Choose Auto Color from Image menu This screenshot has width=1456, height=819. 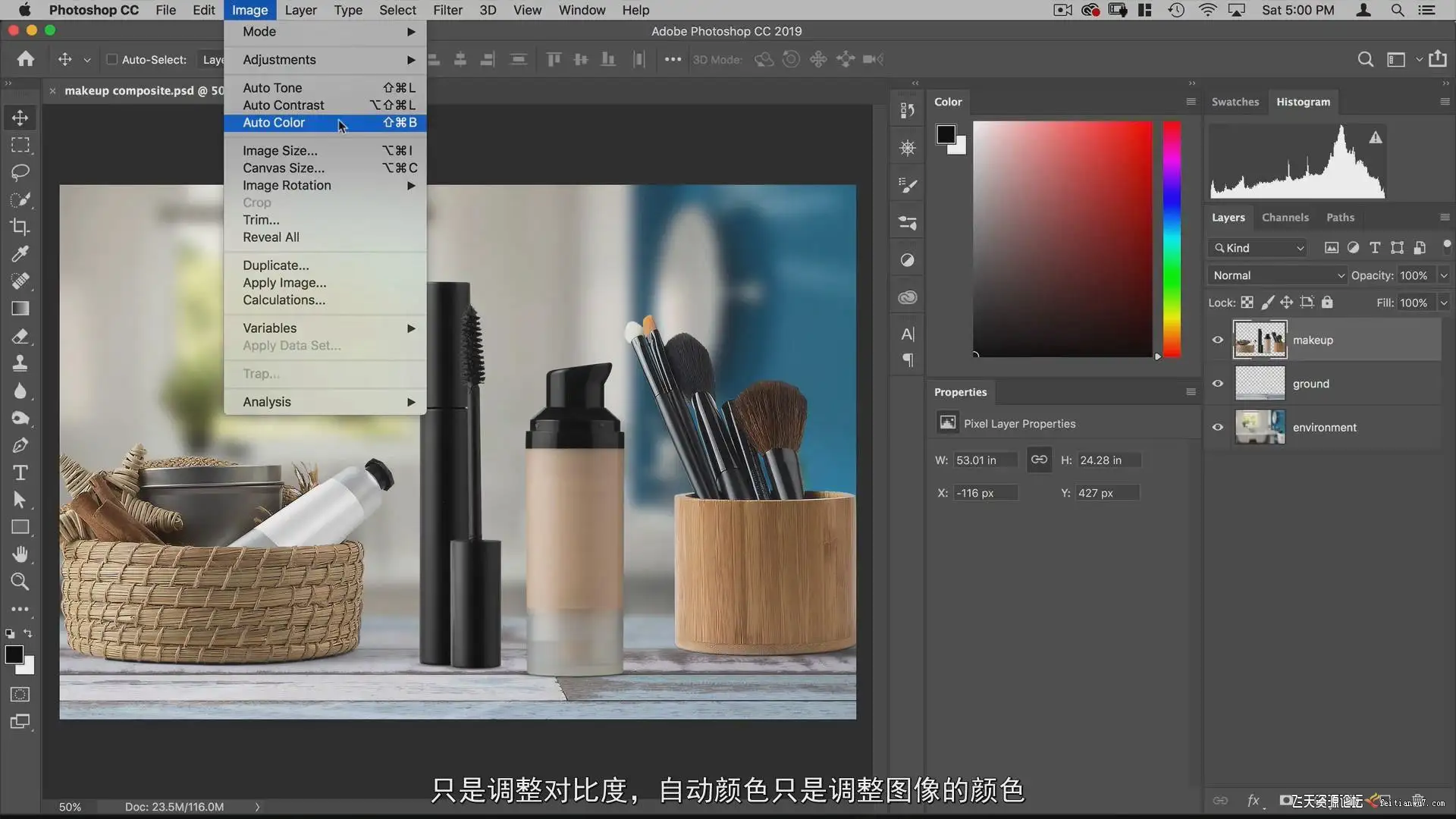[x=274, y=123]
